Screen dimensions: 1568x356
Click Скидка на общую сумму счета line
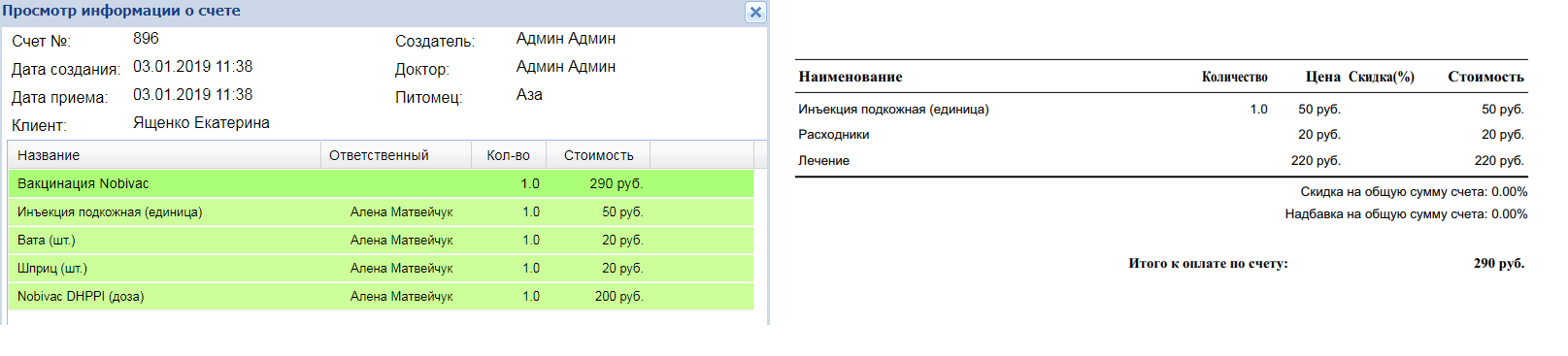[1414, 192]
